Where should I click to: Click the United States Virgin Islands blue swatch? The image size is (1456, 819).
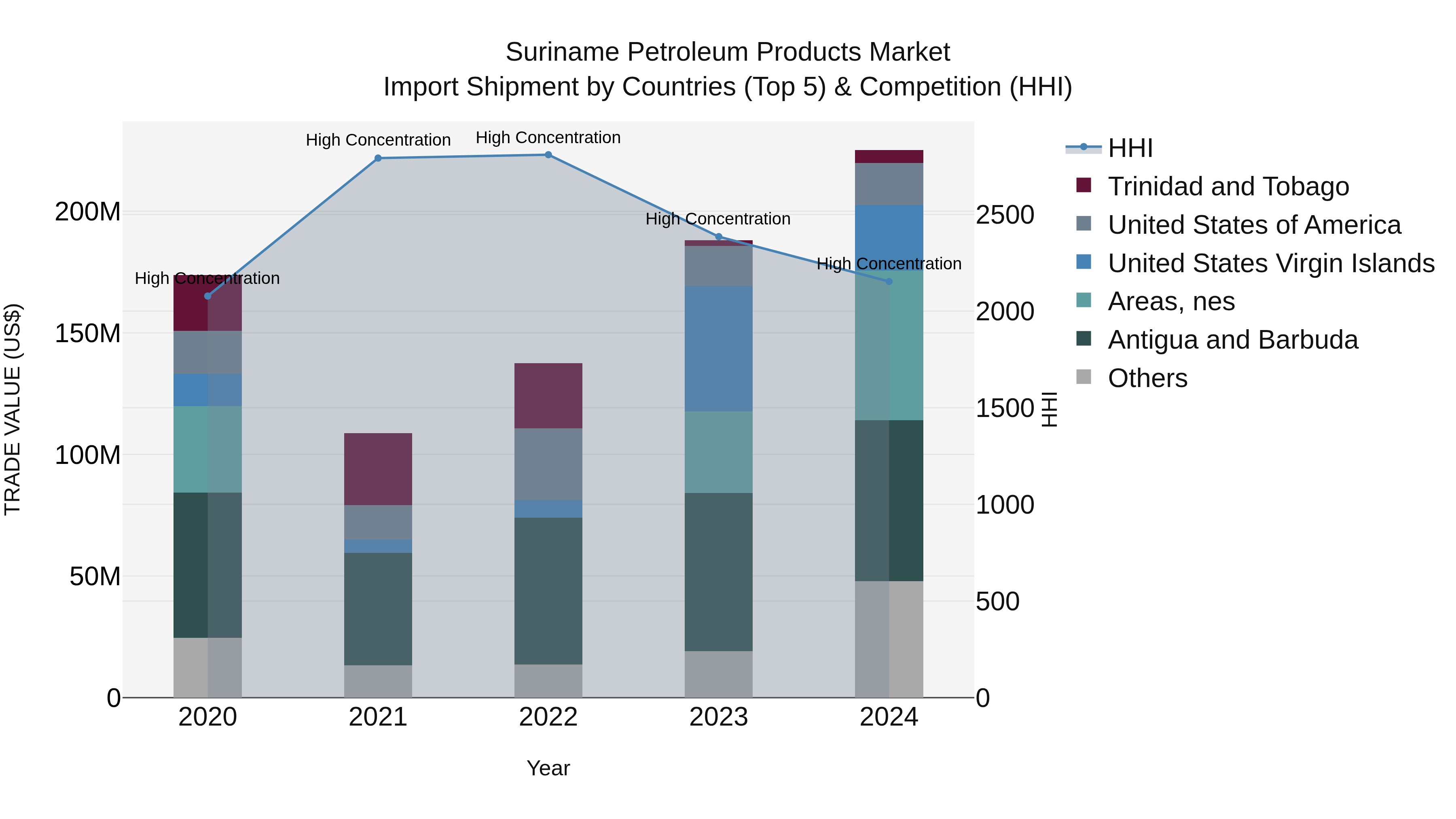coord(1084,262)
